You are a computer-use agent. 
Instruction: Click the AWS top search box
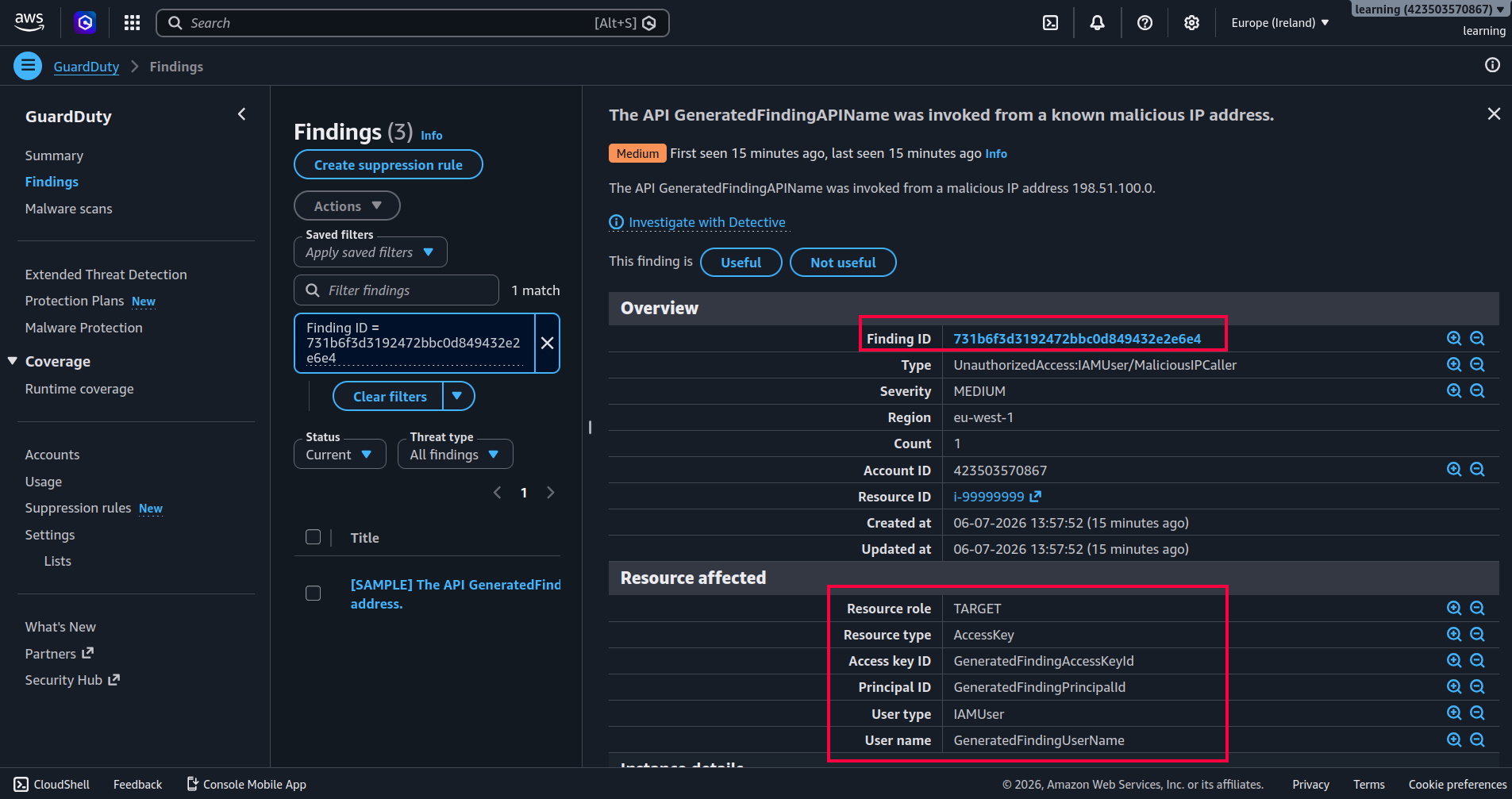point(413,23)
